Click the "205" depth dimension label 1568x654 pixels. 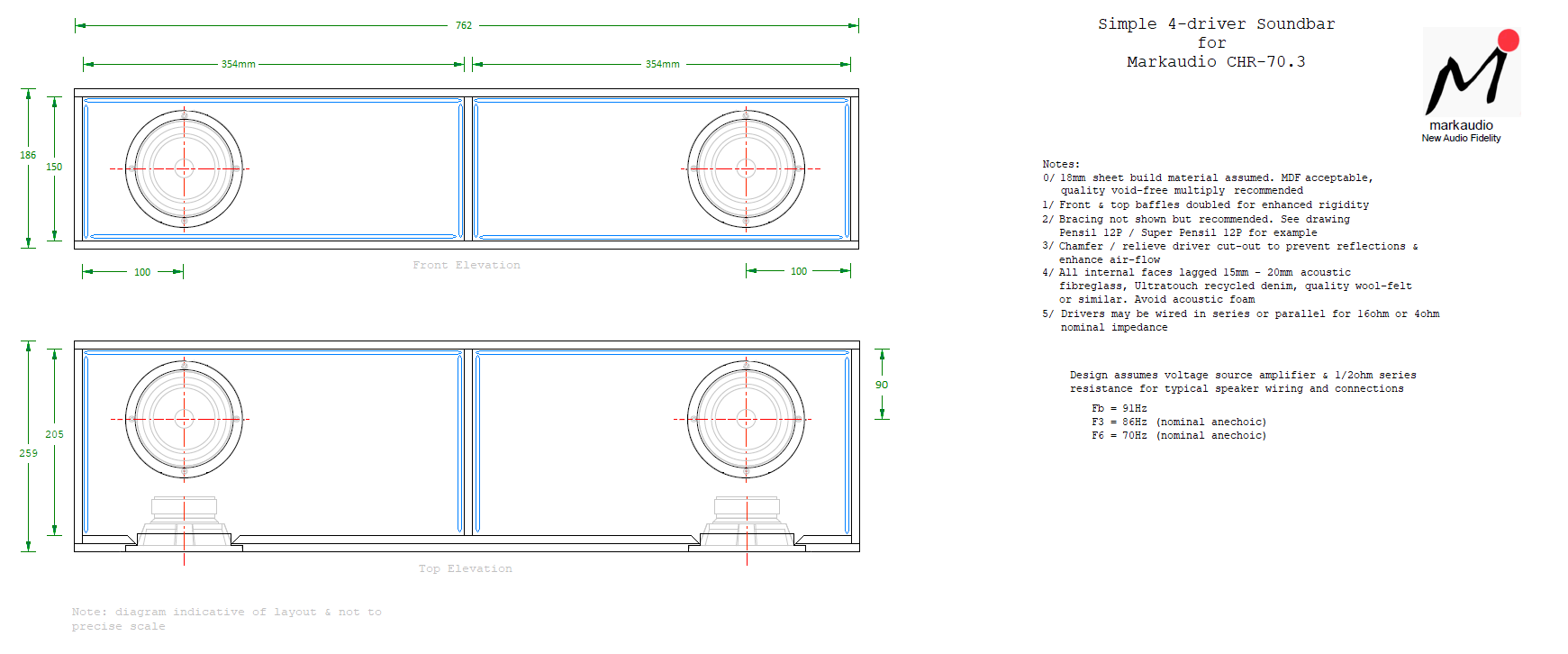[x=54, y=434]
